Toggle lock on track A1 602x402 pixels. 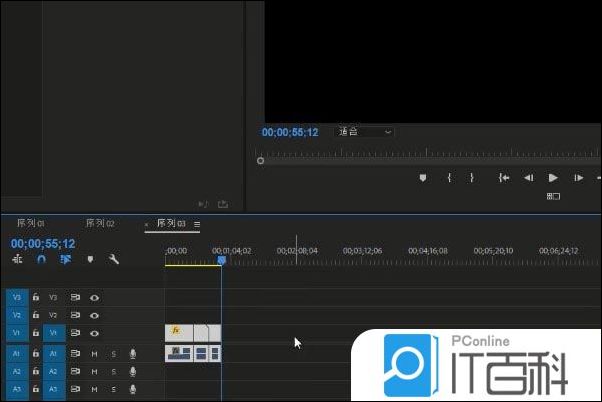(x=36, y=353)
